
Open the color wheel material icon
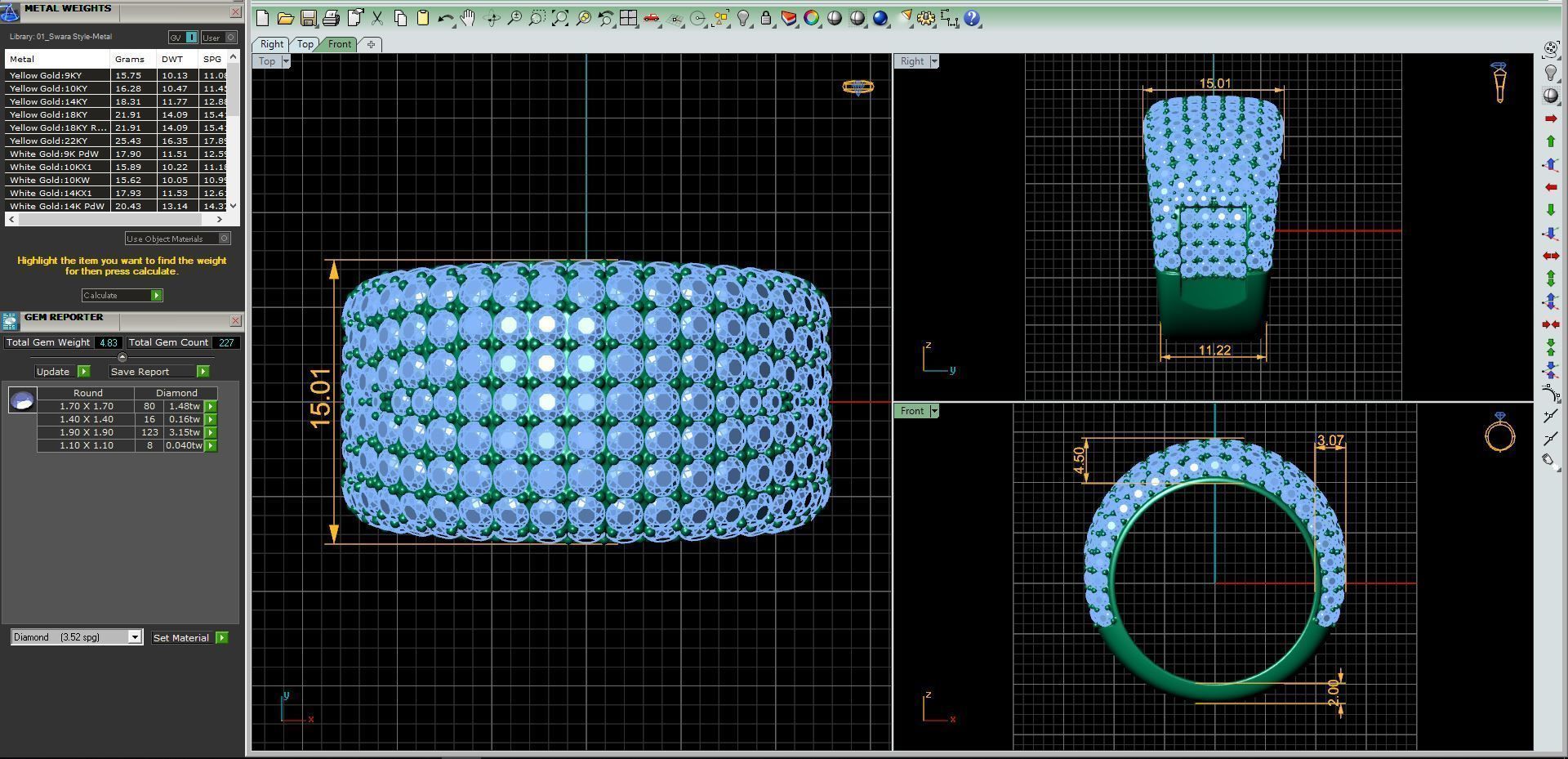click(x=811, y=17)
